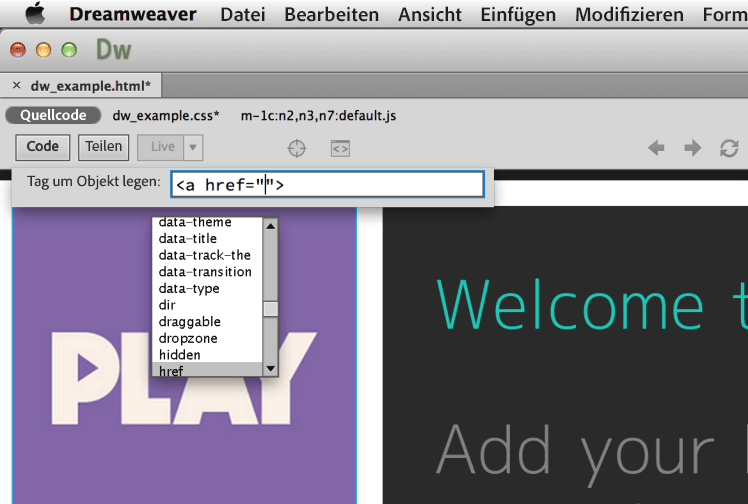Minimize the Dreamweaver window with yellow button

pos(43,50)
